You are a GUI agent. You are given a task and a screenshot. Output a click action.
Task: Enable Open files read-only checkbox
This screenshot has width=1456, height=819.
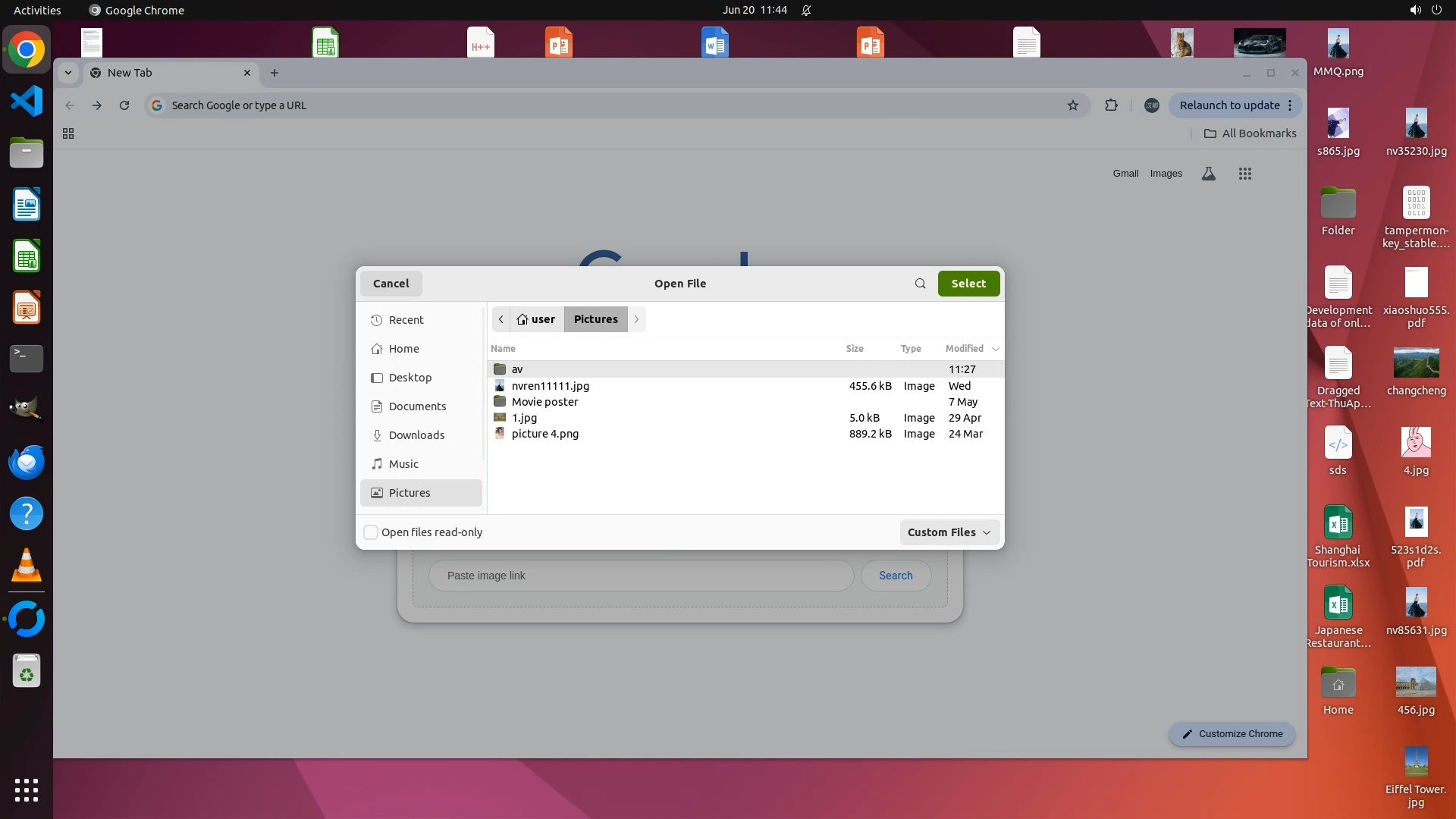point(371,532)
